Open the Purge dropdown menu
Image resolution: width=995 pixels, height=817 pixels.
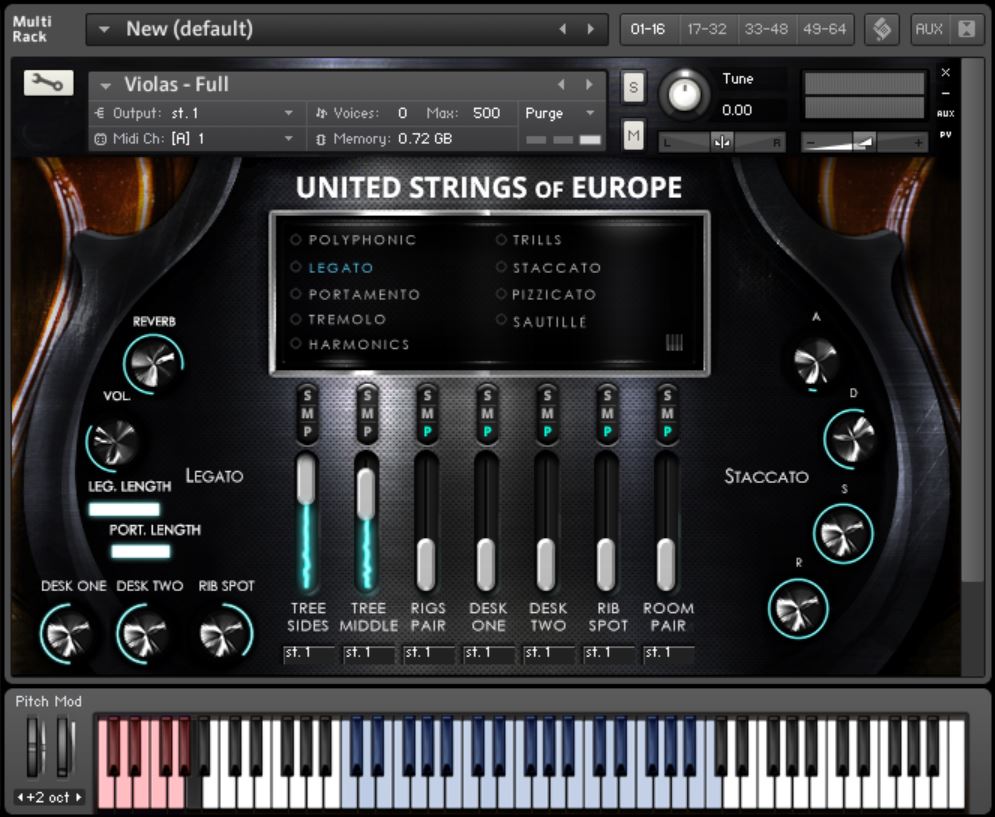pos(562,113)
